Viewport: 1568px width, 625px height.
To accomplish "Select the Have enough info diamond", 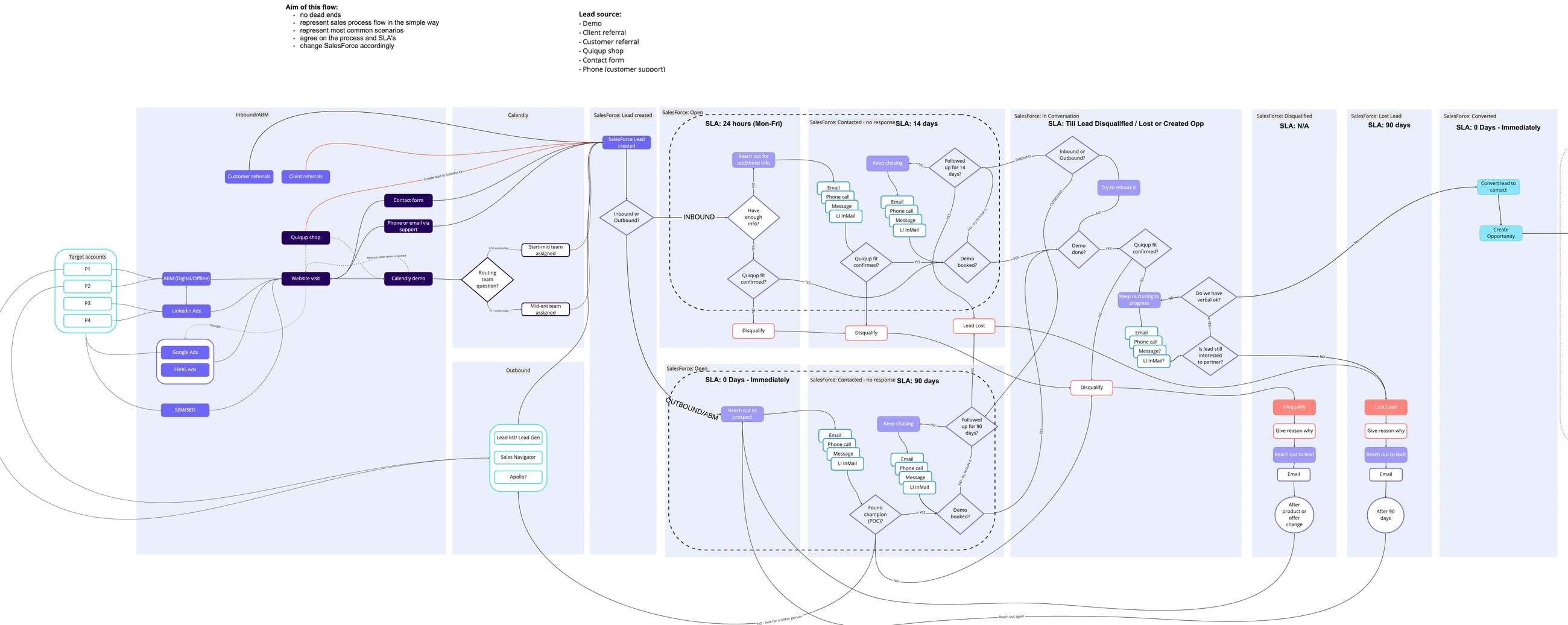I will (x=754, y=217).
